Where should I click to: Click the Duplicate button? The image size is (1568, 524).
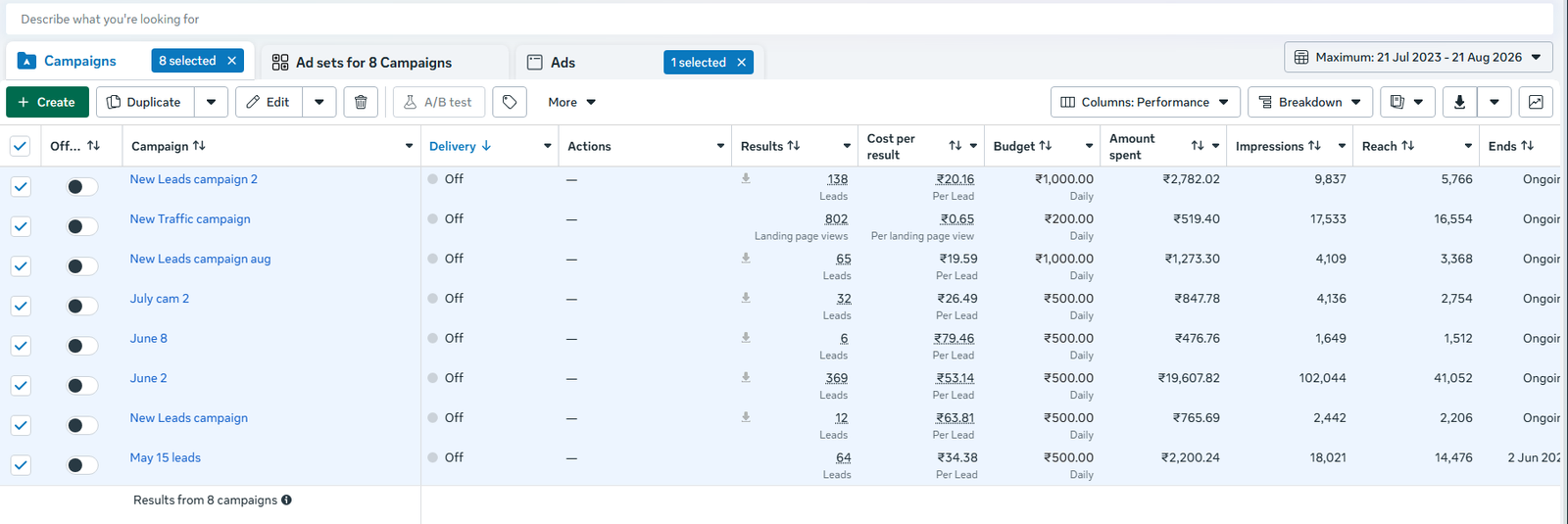[145, 102]
